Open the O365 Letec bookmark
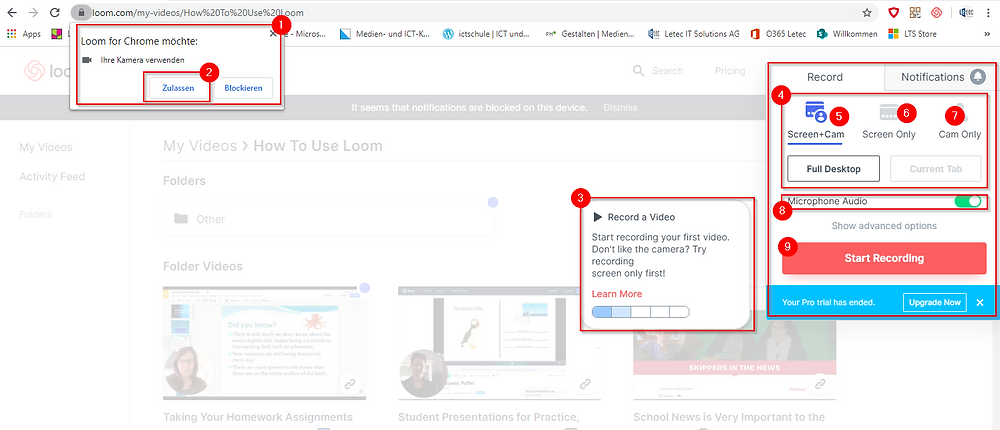1000x430 pixels. 778,34
